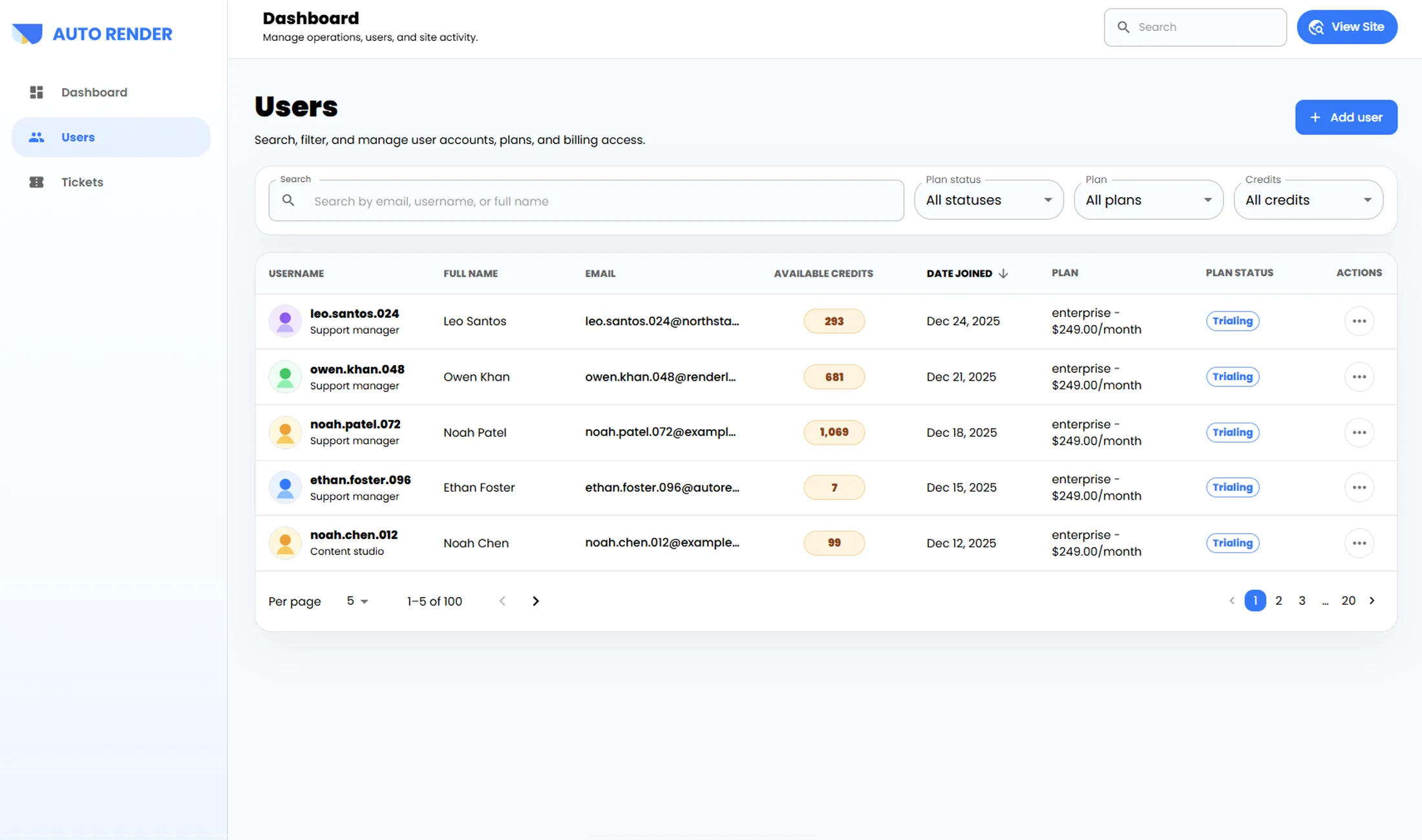Open the Dashboard sidebar item
1422x840 pixels.
(x=111, y=92)
